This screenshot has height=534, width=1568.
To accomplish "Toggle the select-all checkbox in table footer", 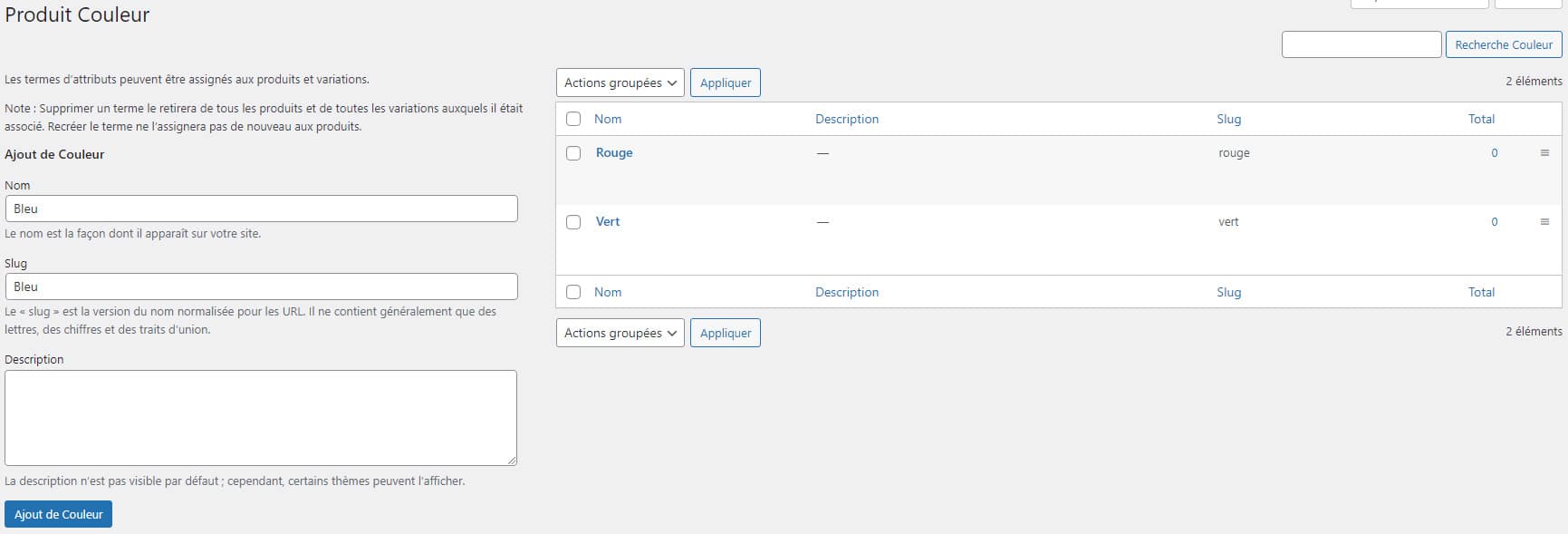I will click(x=573, y=292).
